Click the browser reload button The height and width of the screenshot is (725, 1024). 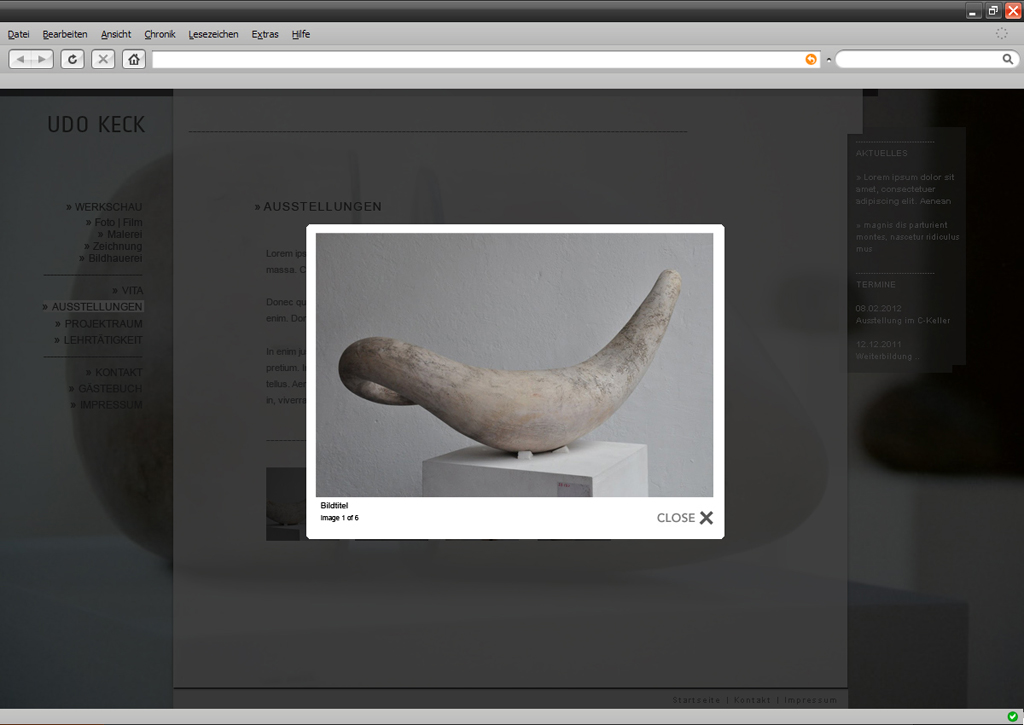pyautogui.click(x=72, y=59)
